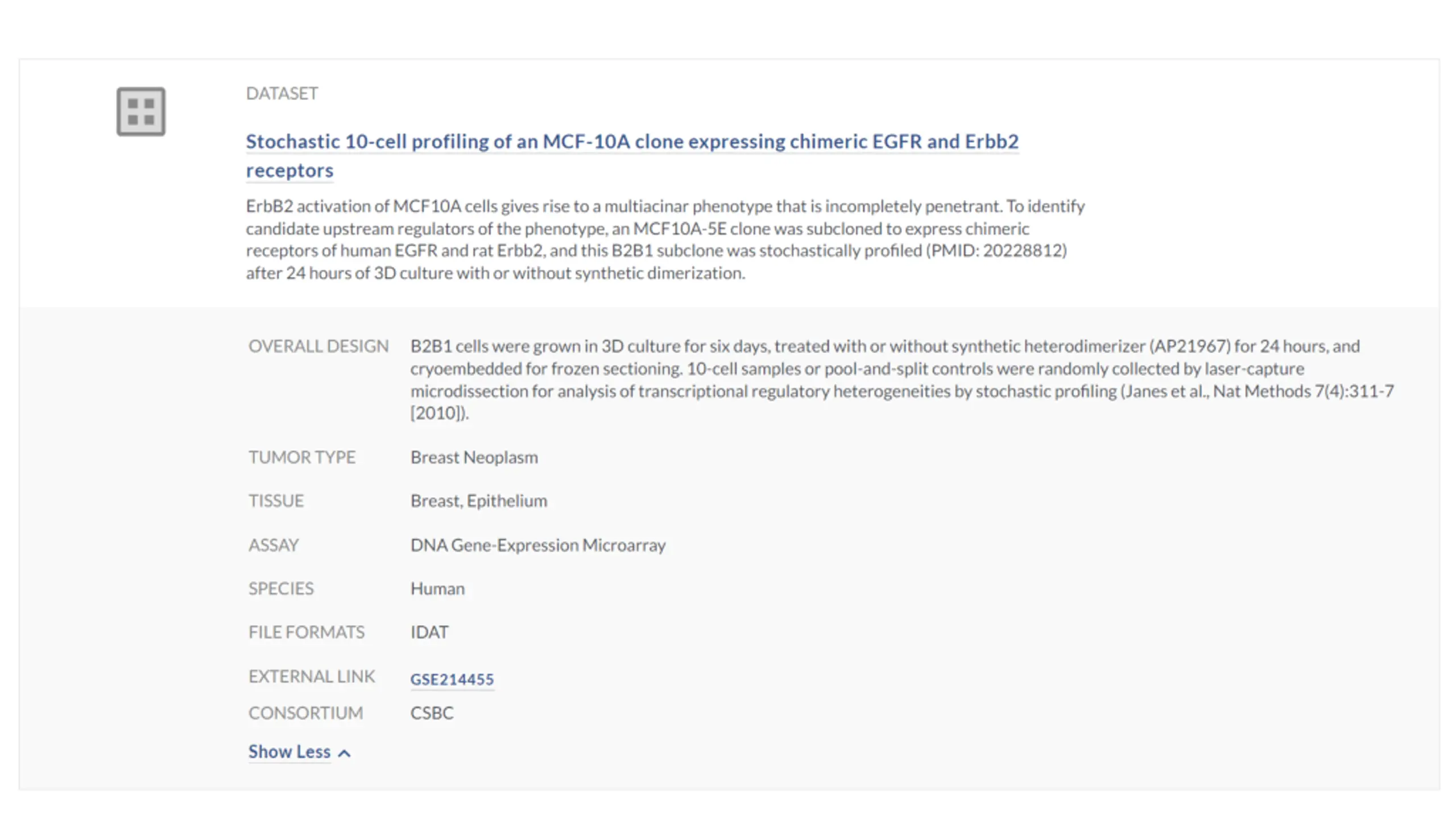Click the dataset grid icon
This screenshot has width=1456, height=819.
point(141,111)
